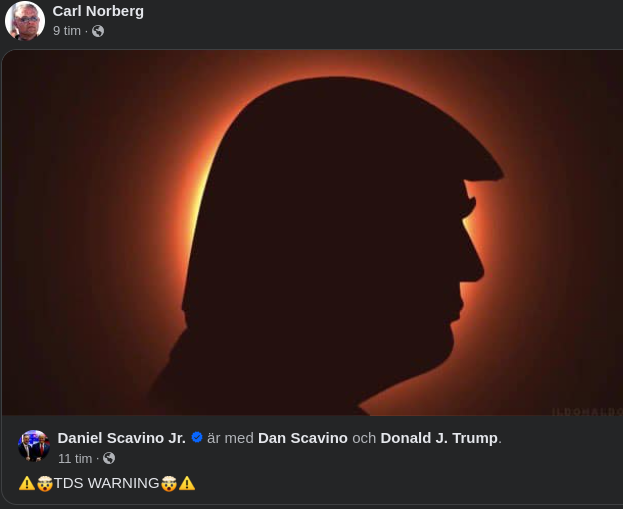
Task: Open the "9 tim" post timestamp
Action: 67,31
